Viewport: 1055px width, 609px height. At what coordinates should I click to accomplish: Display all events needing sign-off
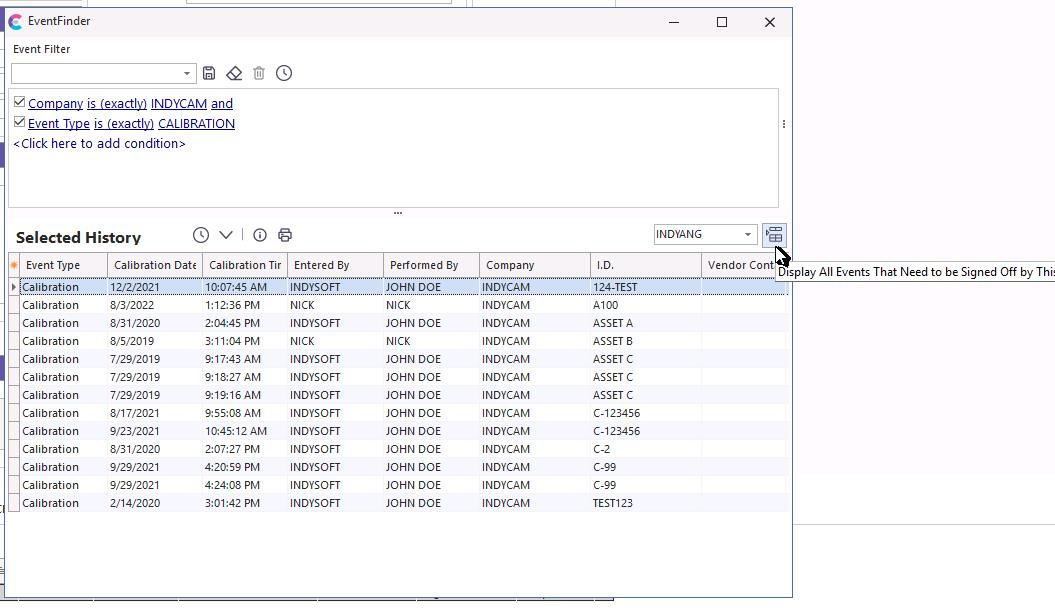[x=774, y=235]
